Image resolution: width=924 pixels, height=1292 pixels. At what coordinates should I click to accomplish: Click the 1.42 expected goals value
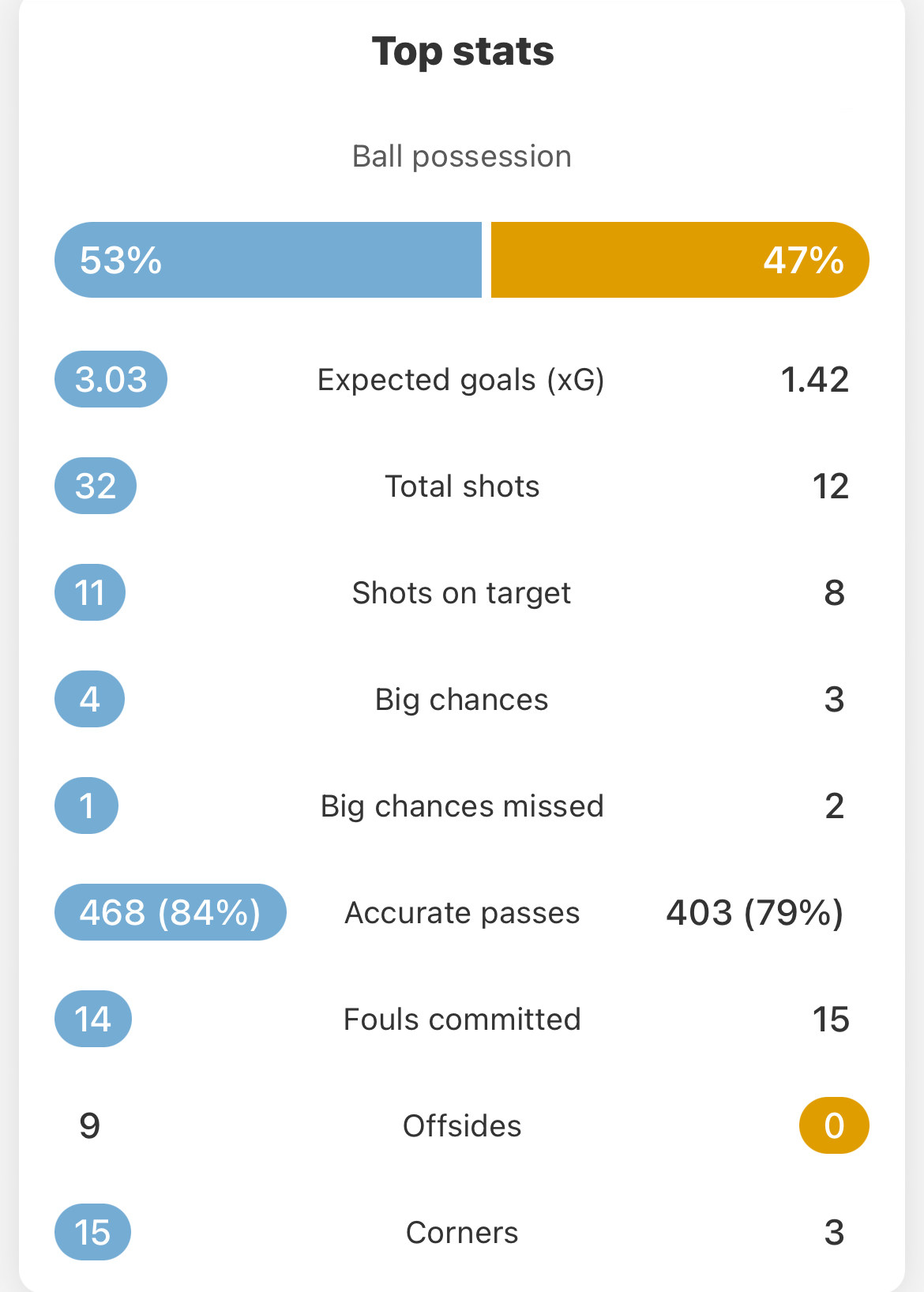point(814,380)
